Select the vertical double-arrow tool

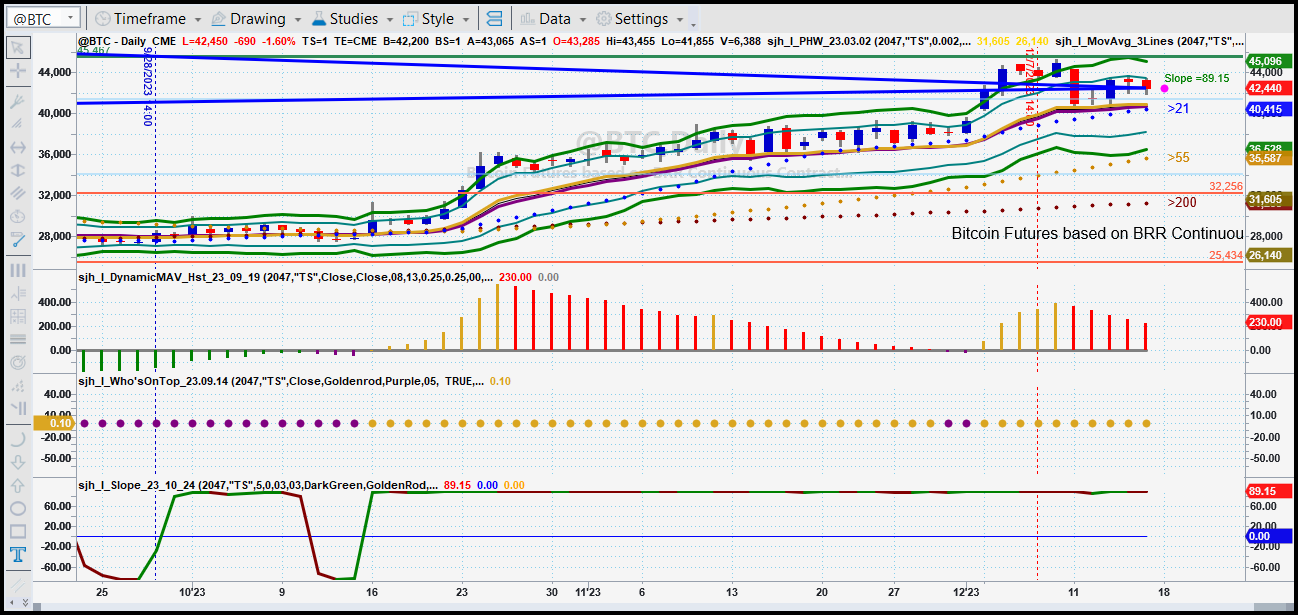click(x=18, y=170)
